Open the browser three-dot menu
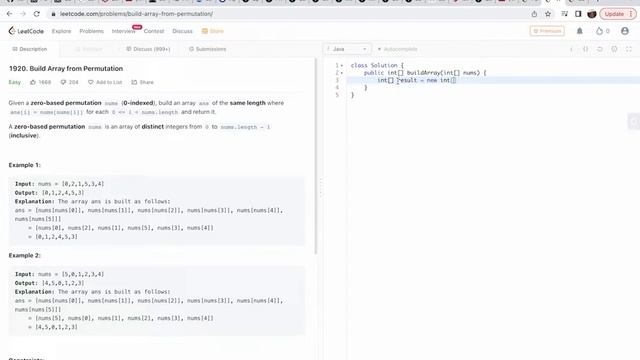This screenshot has height=360, width=640. coord(631,14)
